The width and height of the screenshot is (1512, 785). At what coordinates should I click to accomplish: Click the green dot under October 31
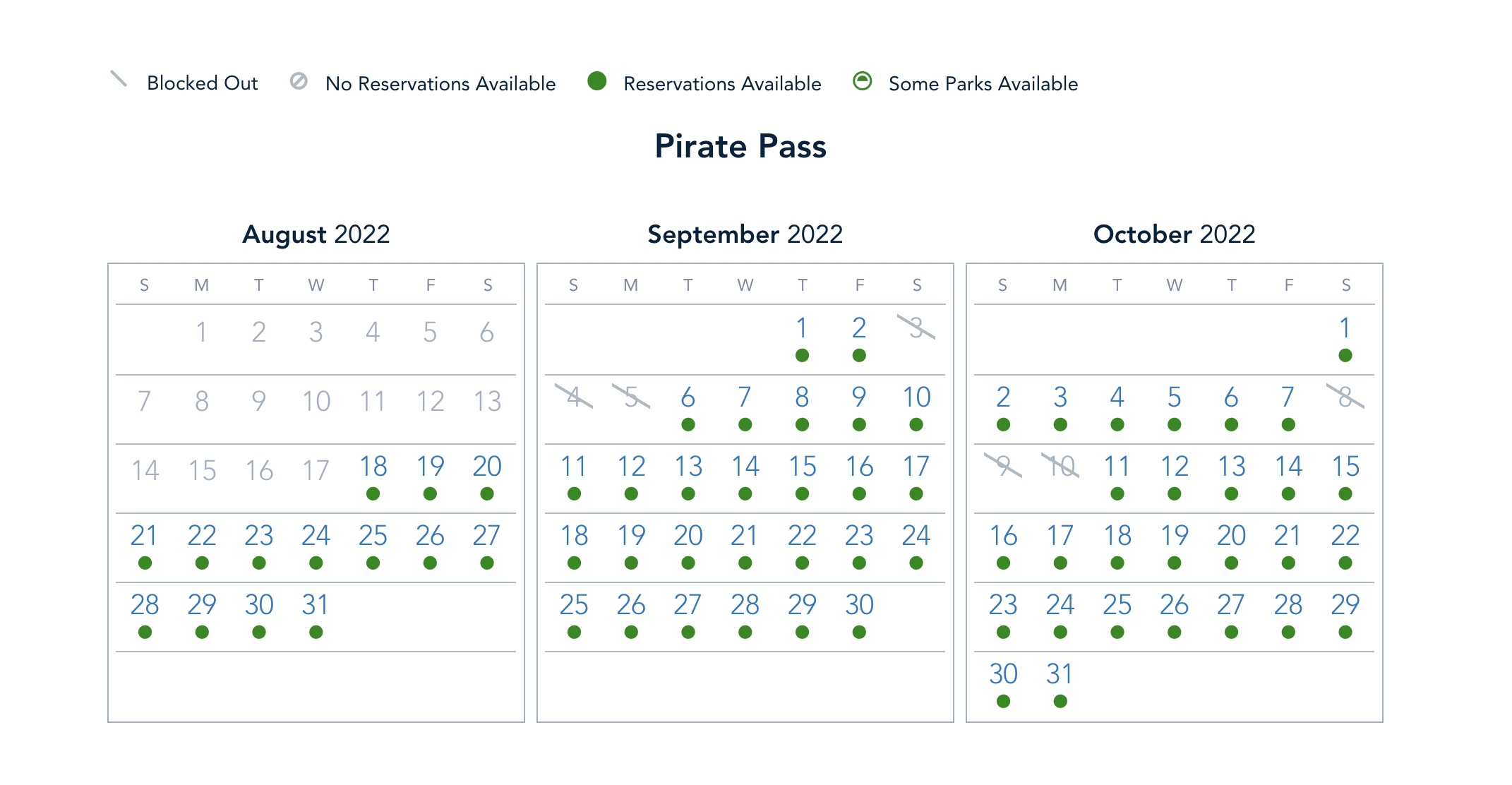click(1060, 701)
